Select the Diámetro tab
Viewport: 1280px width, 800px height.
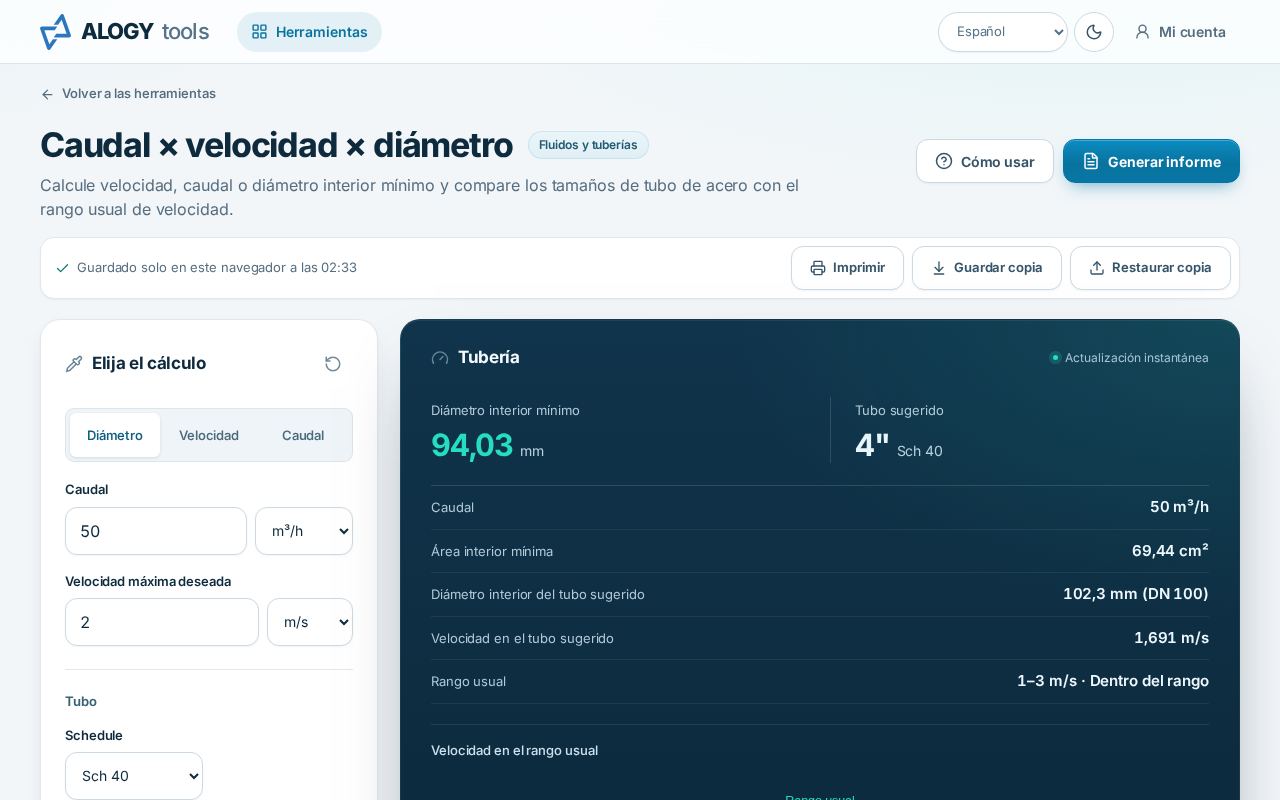(x=115, y=435)
